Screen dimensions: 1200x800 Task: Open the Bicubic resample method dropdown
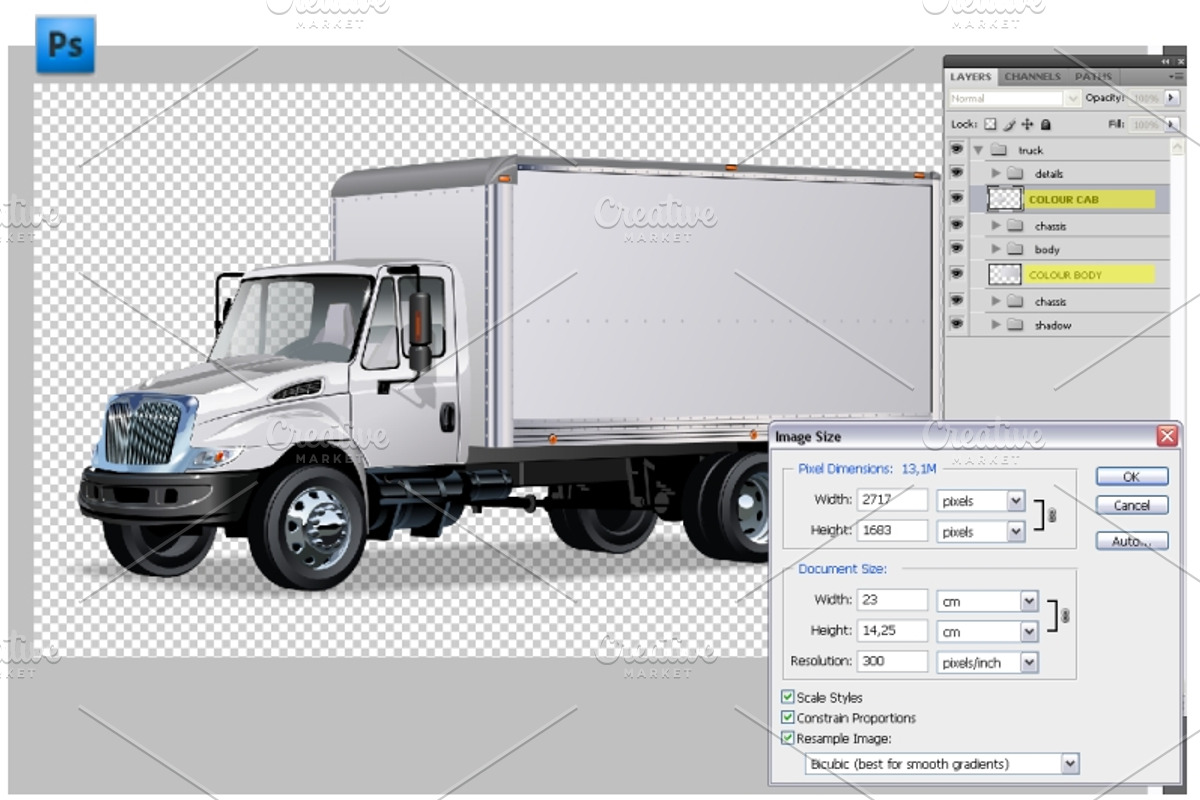click(1070, 764)
